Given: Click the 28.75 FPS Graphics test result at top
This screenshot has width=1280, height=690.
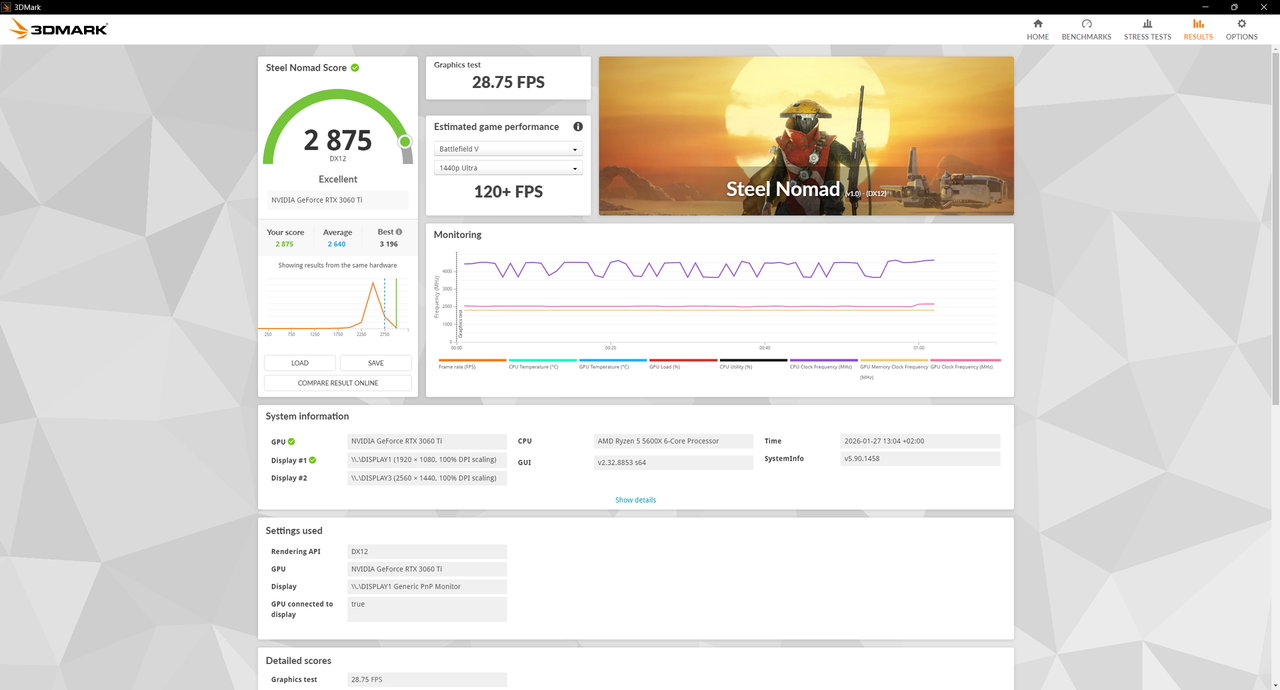Looking at the screenshot, I should 508,82.
